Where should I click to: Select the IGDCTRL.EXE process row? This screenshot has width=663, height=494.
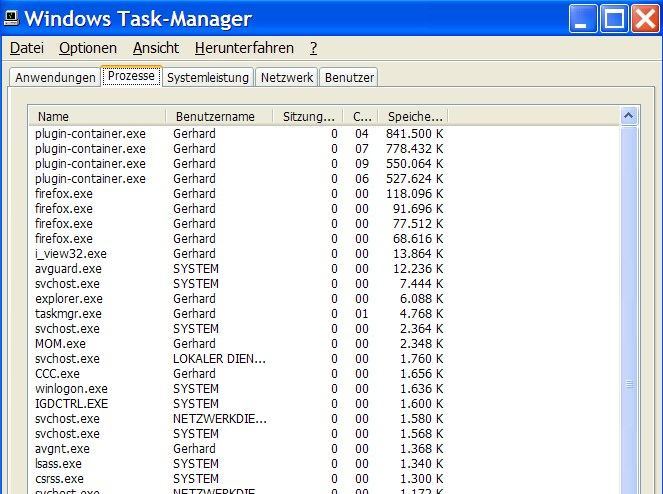239,404
